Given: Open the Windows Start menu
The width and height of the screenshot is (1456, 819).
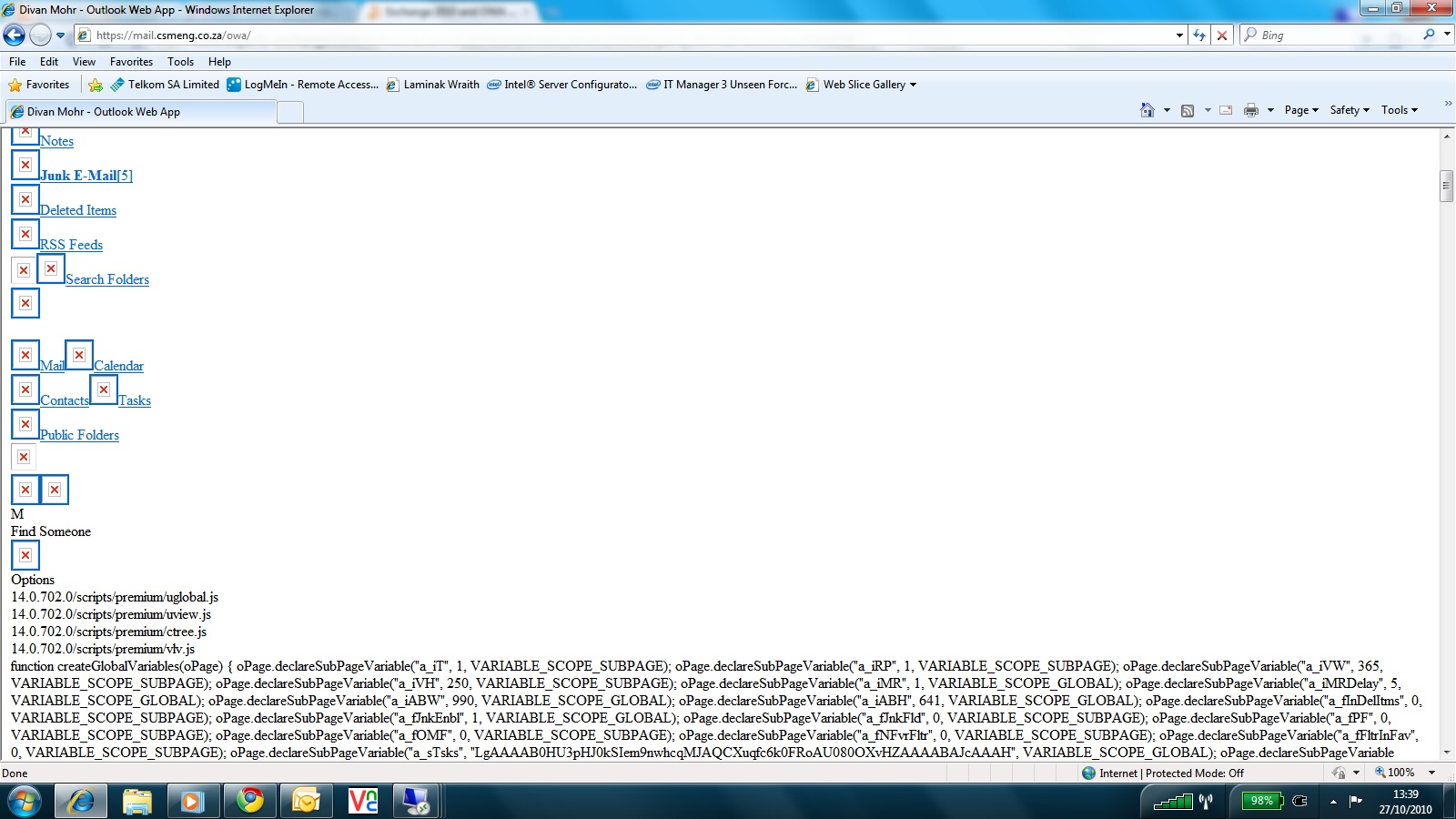Looking at the screenshot, I should click(x=25, y=801).
